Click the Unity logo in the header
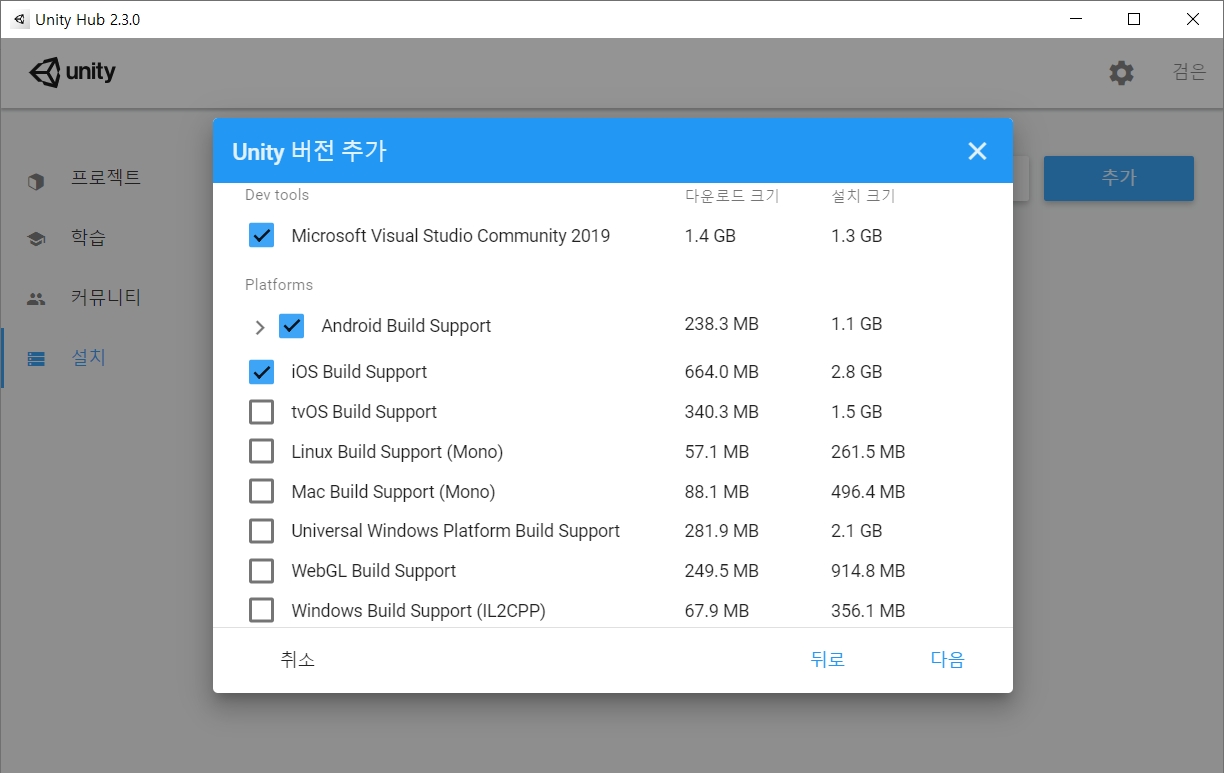The height and width of the screenshot is (773, 1224). (x=72, y=72)
